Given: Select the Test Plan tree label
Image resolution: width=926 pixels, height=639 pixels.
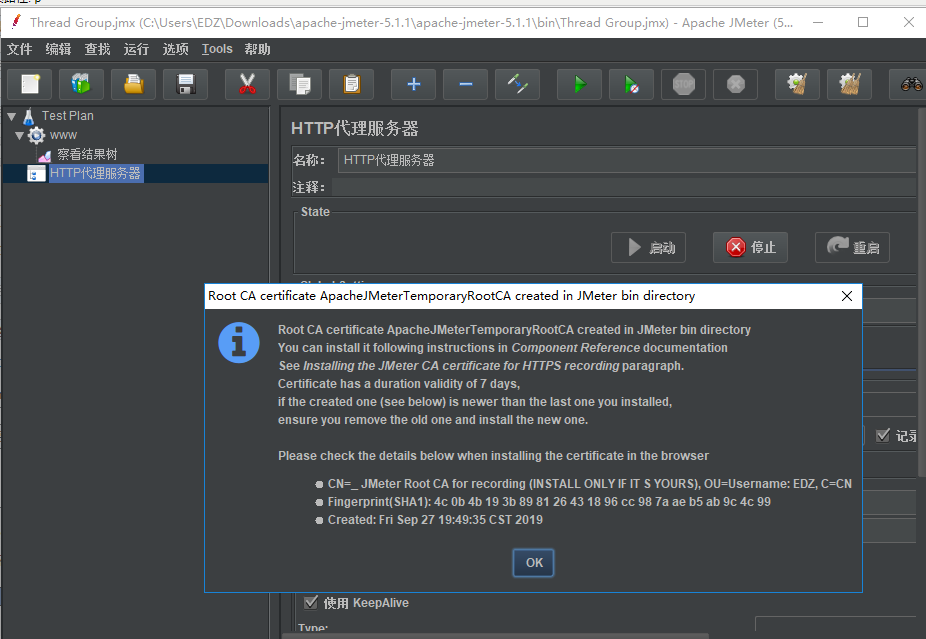Looking at the screenshot, I should pyautogui.click(x=67, y=116).
